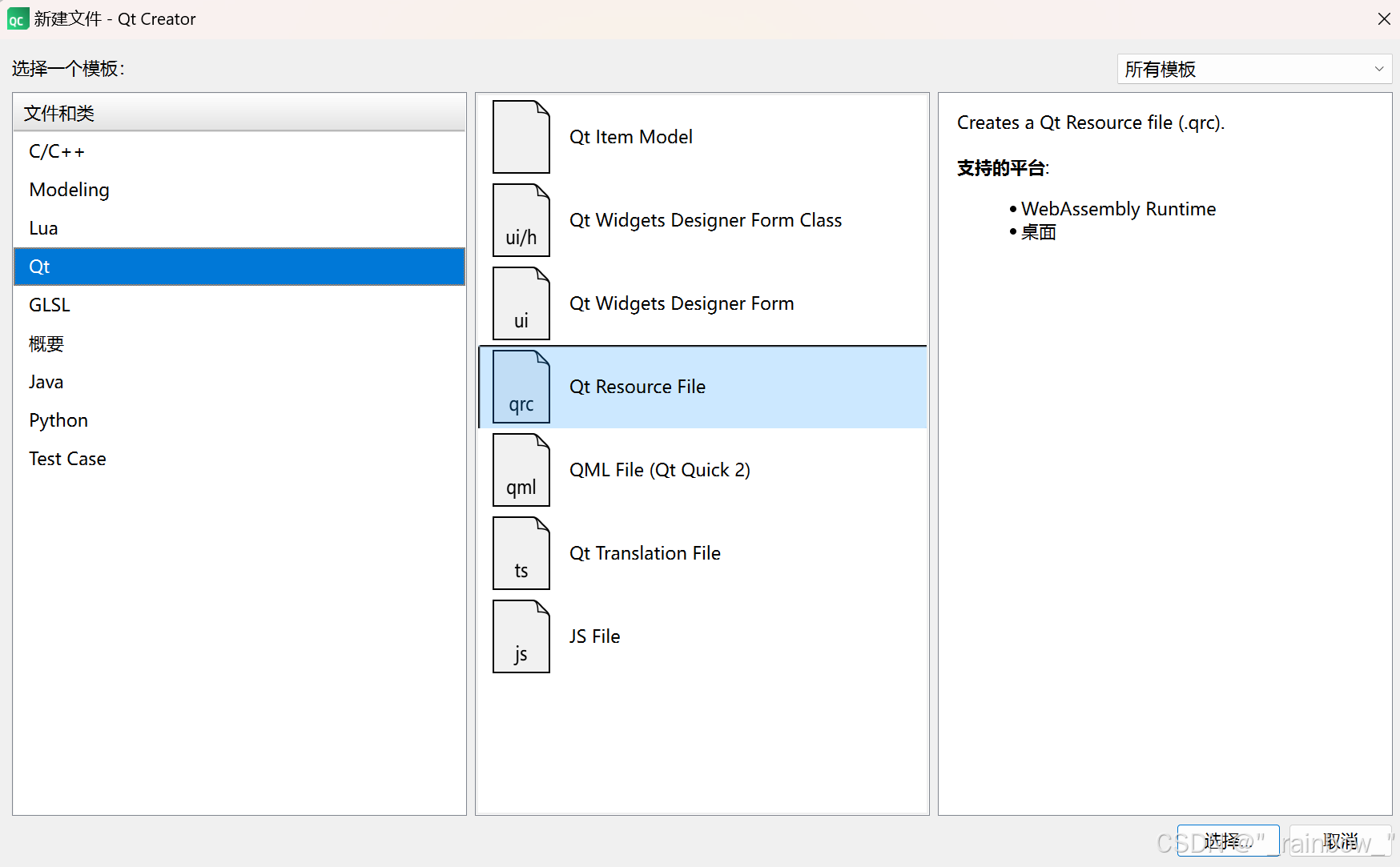Select the C/C++ category
The image size is (1400, 867).
pyautogui.click(x=239, y=151)
